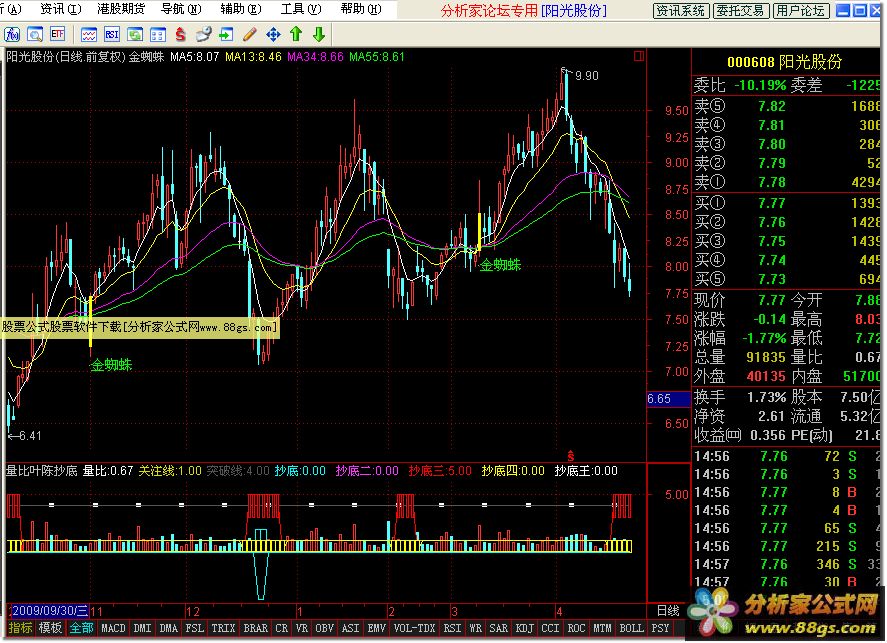Switch to DMA indicator tab

[x=169, y=628]
